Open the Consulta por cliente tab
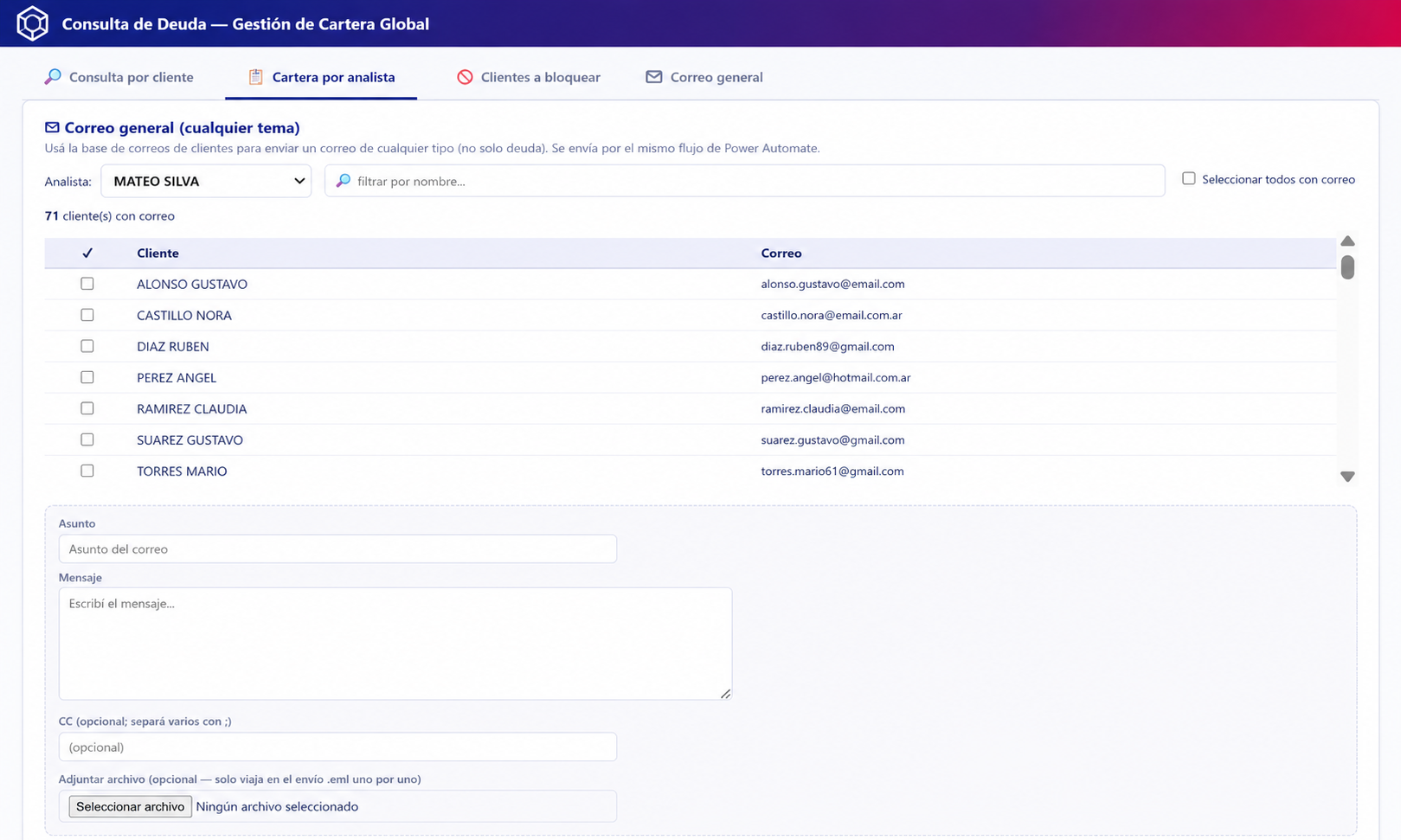The width and height of the screenshot is (1401, 840). click(x=119, y=77)
